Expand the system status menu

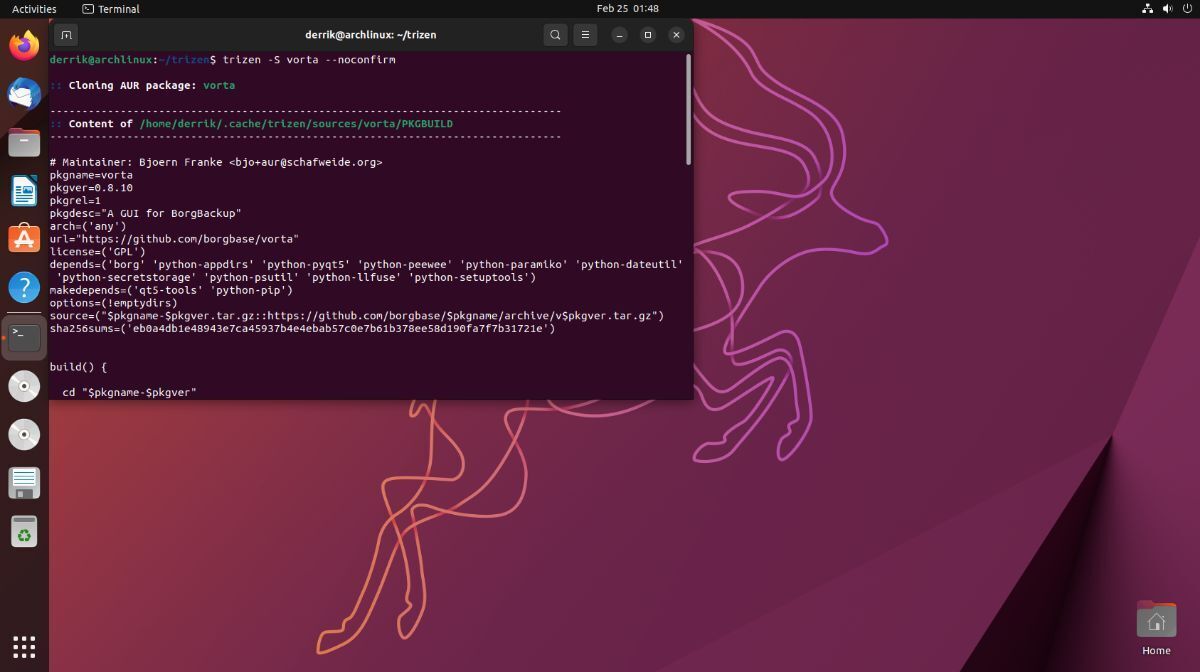click(x=1166, y=8)
